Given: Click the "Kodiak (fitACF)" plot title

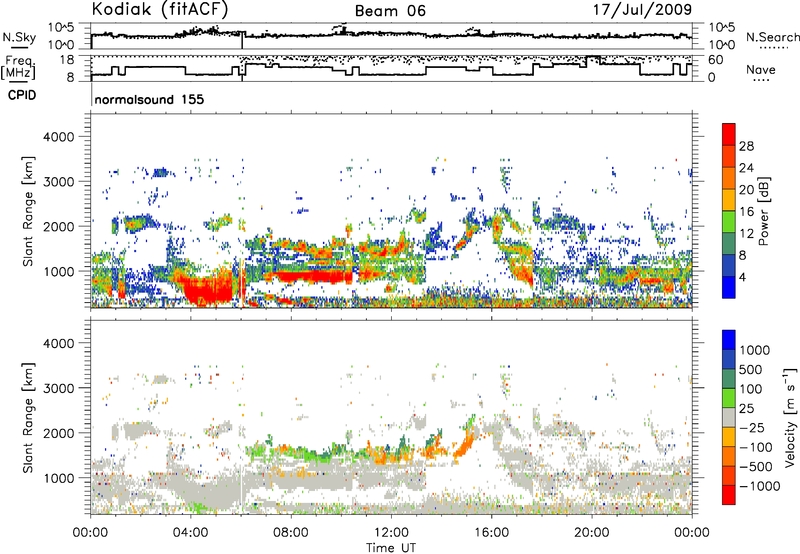Looking at the screenshot, I should 160,9.
